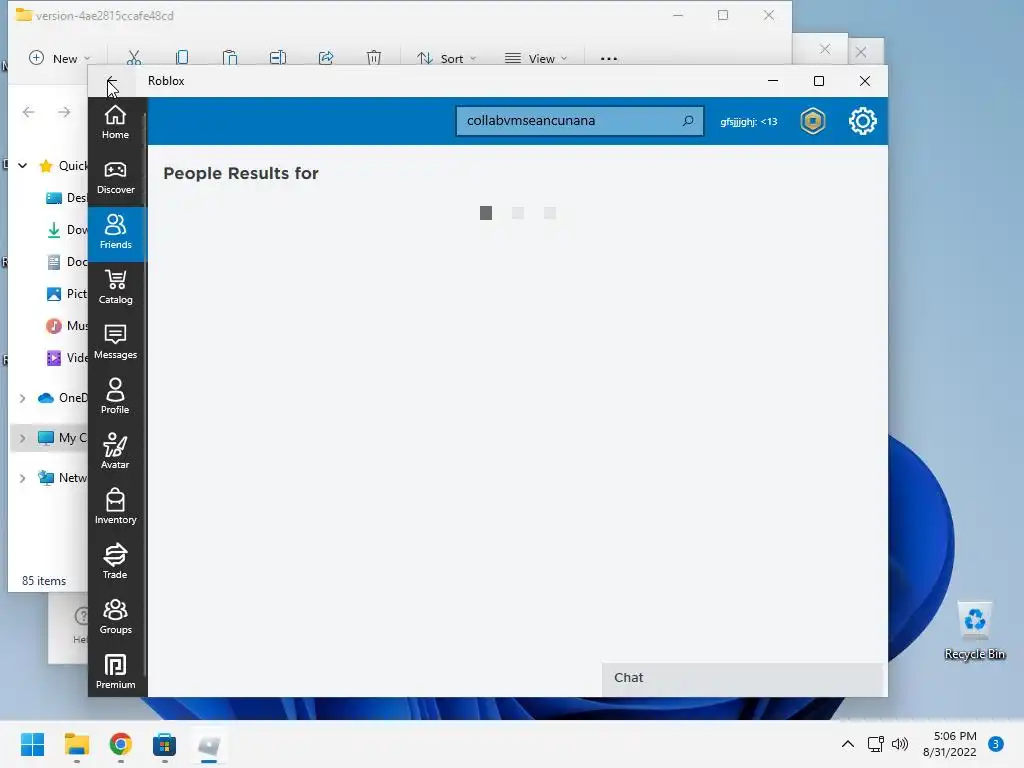Image resolution: width=1024 pixels, height=768 pixels.
Task: Click File Explorer forward arrow
Action: pyautogui.click(x=63, y=112)
